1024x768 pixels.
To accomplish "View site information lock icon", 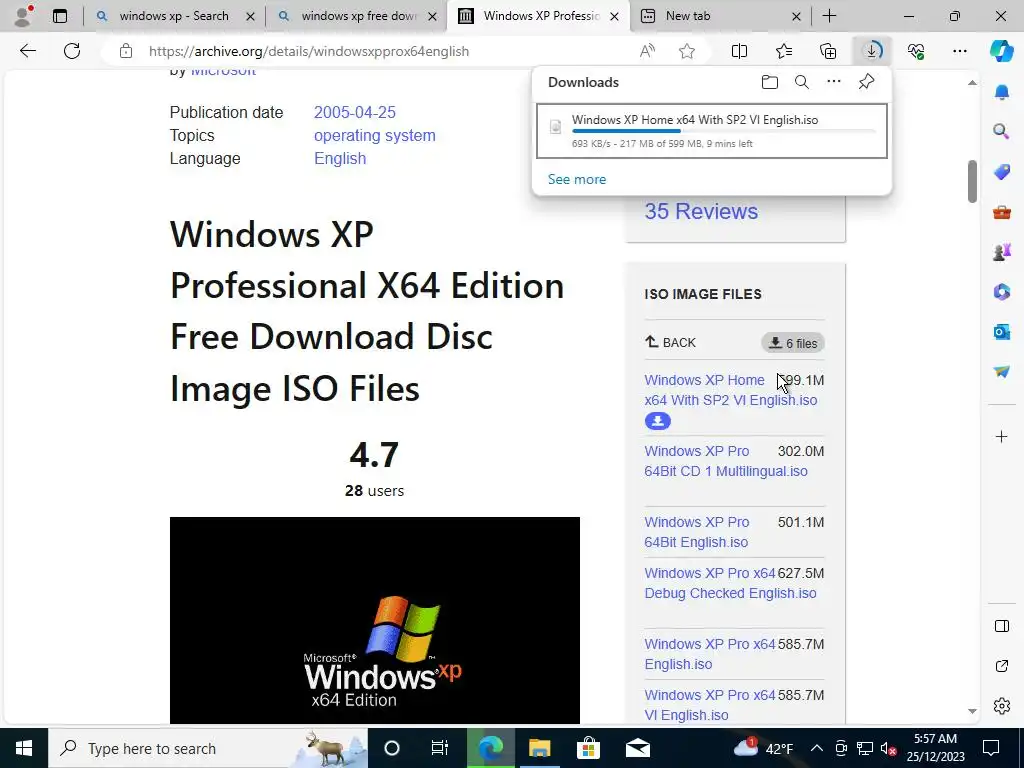I will pyautogui.click(x=125, y=51).
